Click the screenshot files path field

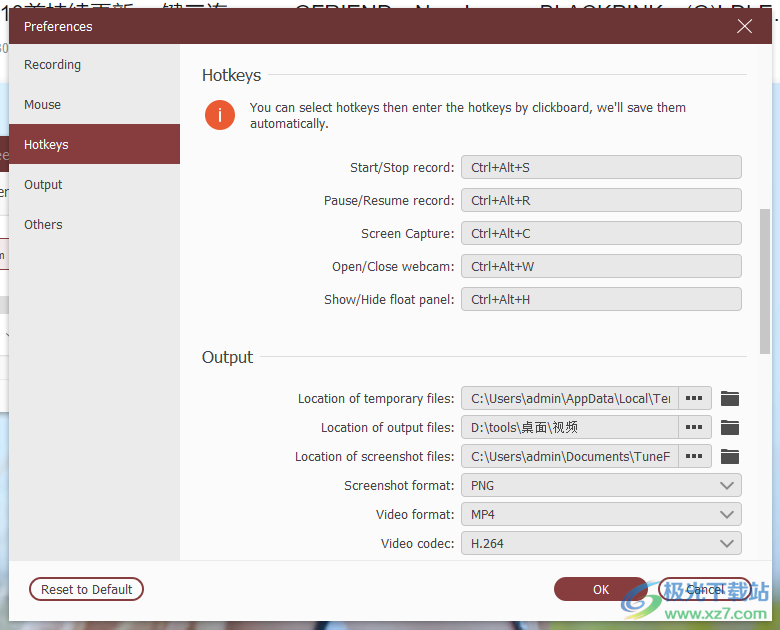tap(570, 456)
